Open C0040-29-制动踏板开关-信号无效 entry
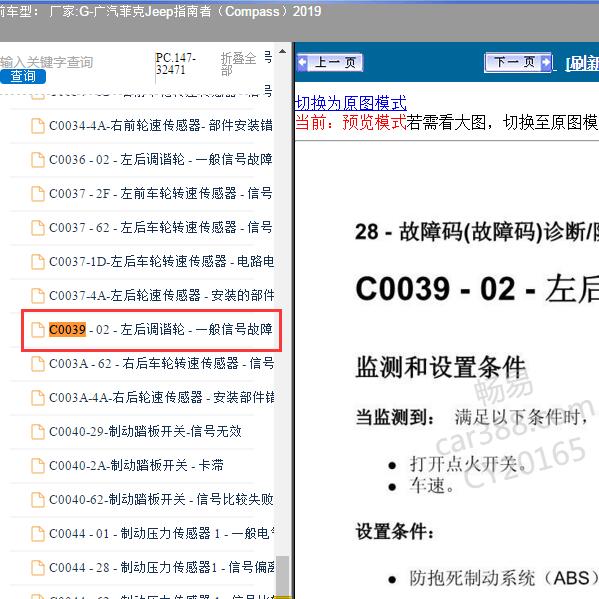This screenshot has height=599, width=599. click(x=145, y=431)
